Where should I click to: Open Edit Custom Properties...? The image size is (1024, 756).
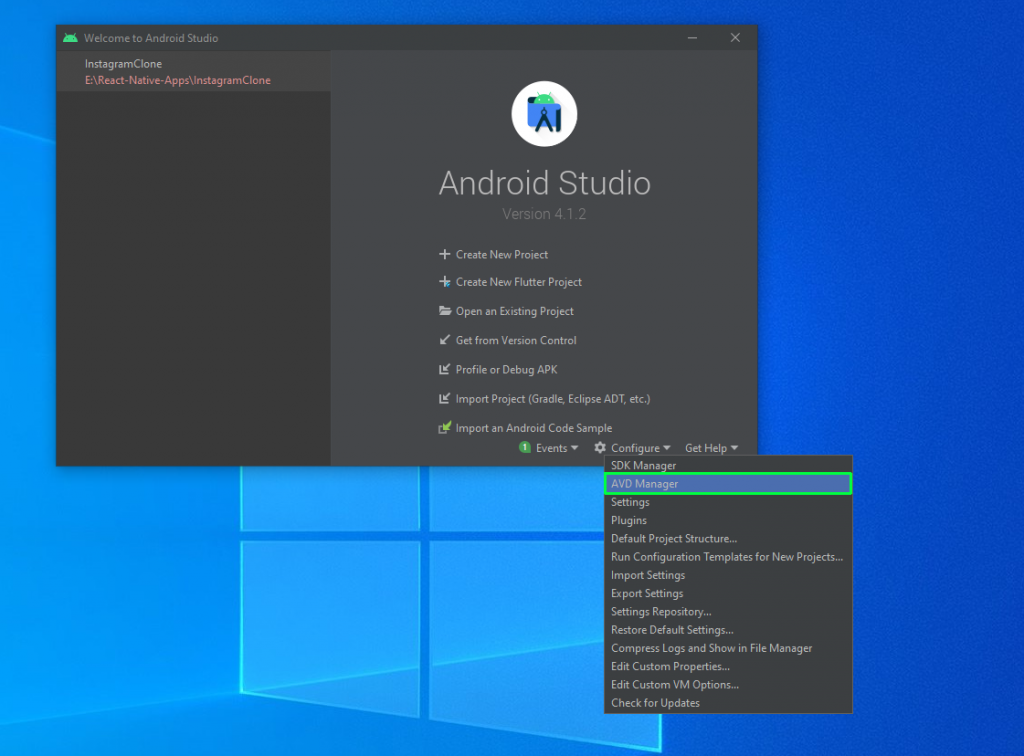(x=728, y=667)
